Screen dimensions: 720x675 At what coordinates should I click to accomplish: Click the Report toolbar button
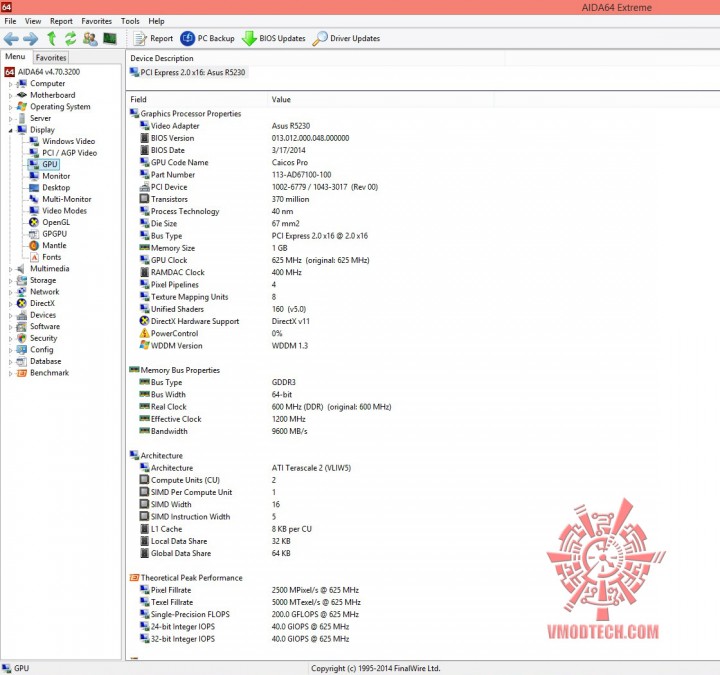(153, 39)
